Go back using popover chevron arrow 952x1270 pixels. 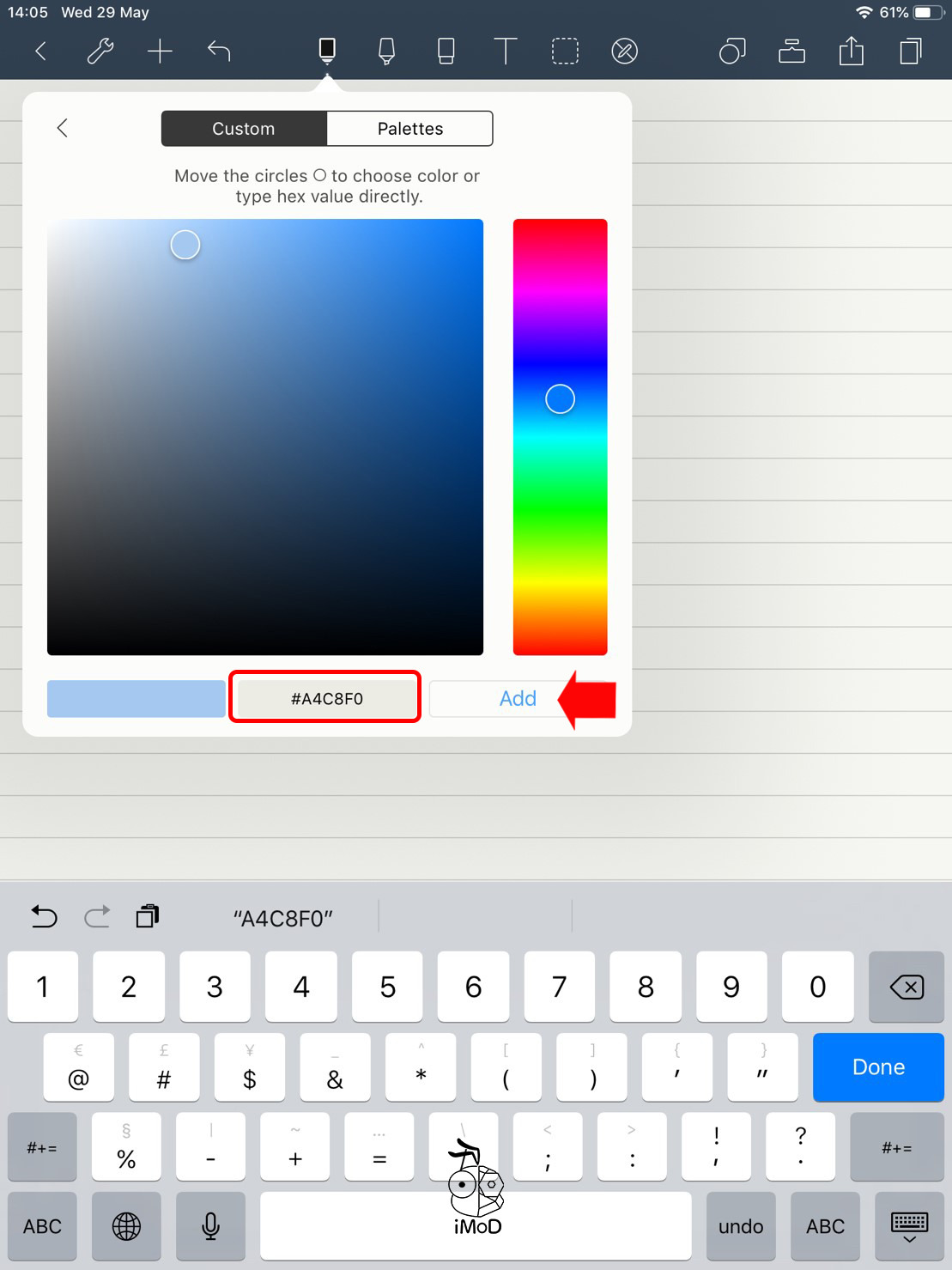coord(62,128)
